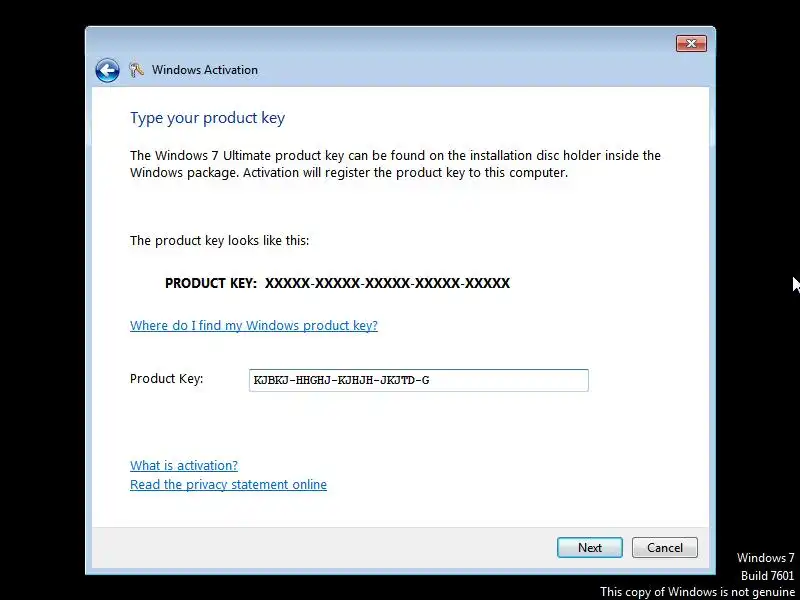Click the Cancel button
Screen dimensions: 800x600
(665, 547)
